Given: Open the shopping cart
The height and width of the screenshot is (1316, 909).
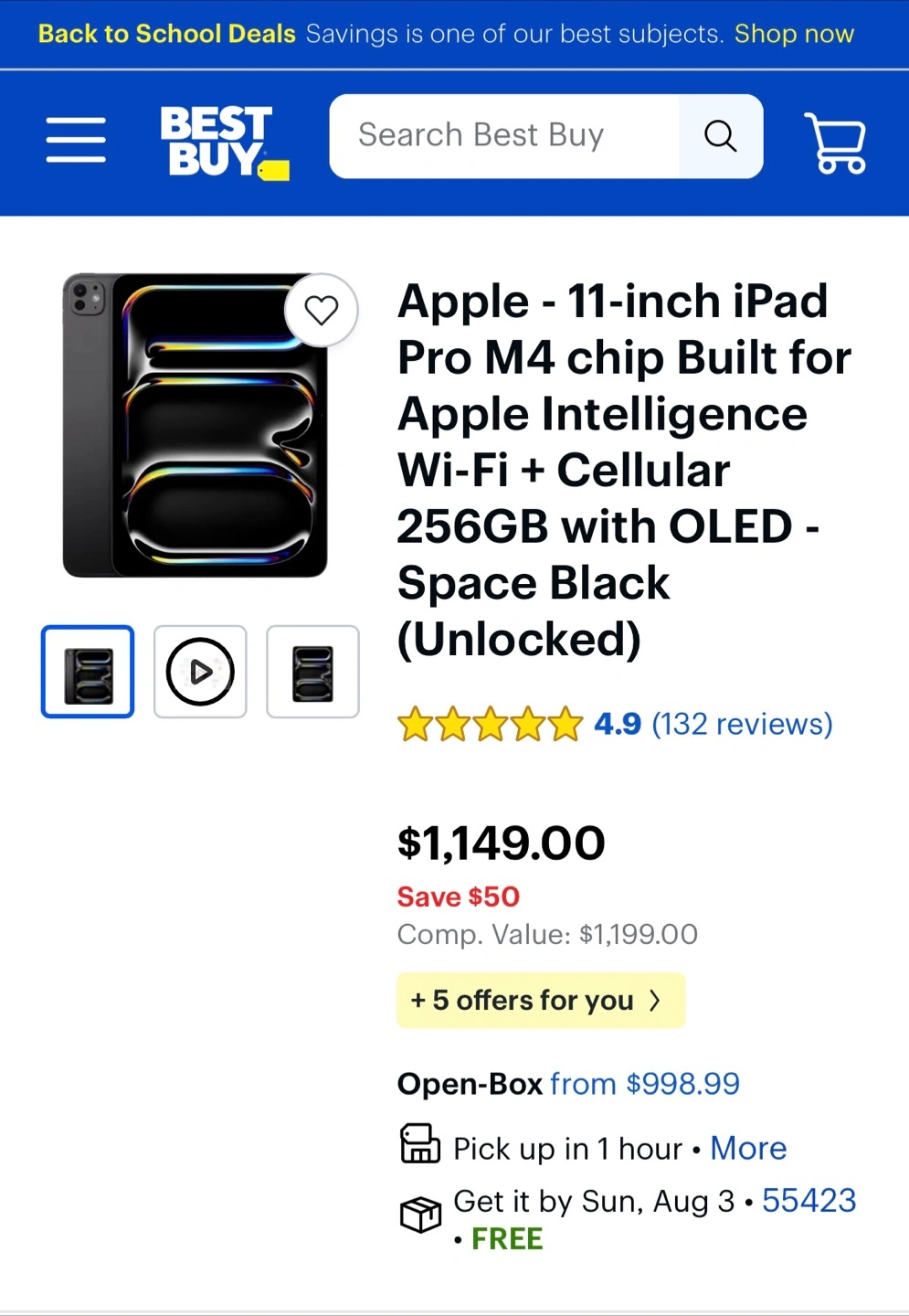Looking at the screenshot, I should [x=835, y=143].
